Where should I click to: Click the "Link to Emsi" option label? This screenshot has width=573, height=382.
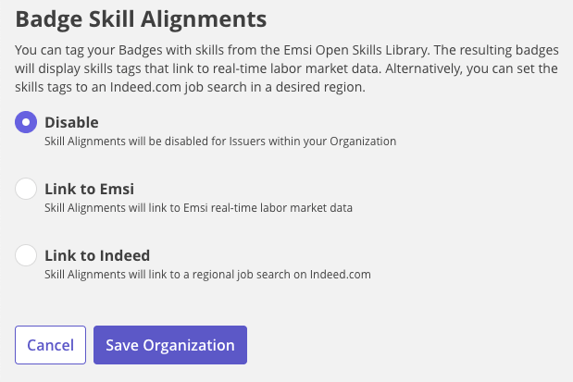click(89, 189)
